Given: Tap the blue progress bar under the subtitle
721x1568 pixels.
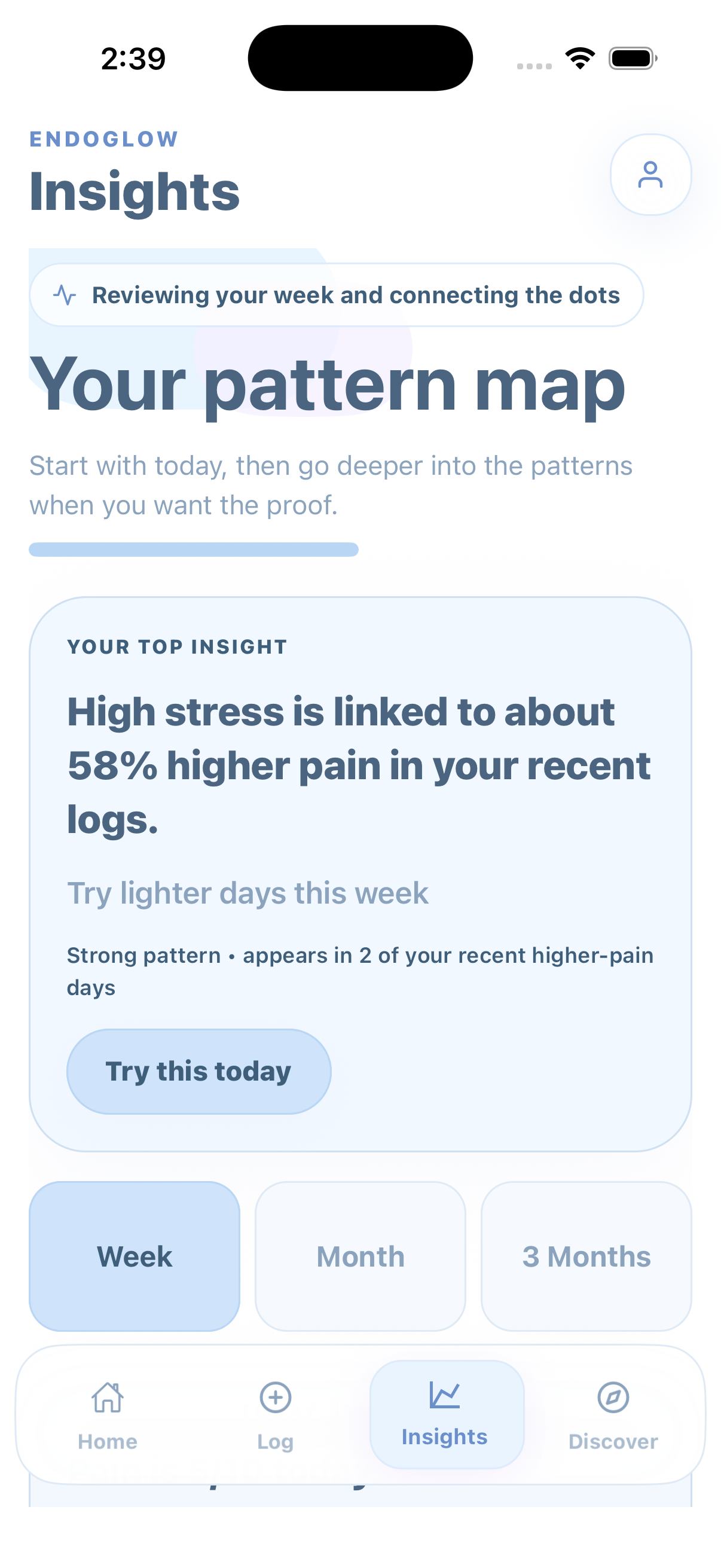Looking at the screenshot, I should click(194, 550).
